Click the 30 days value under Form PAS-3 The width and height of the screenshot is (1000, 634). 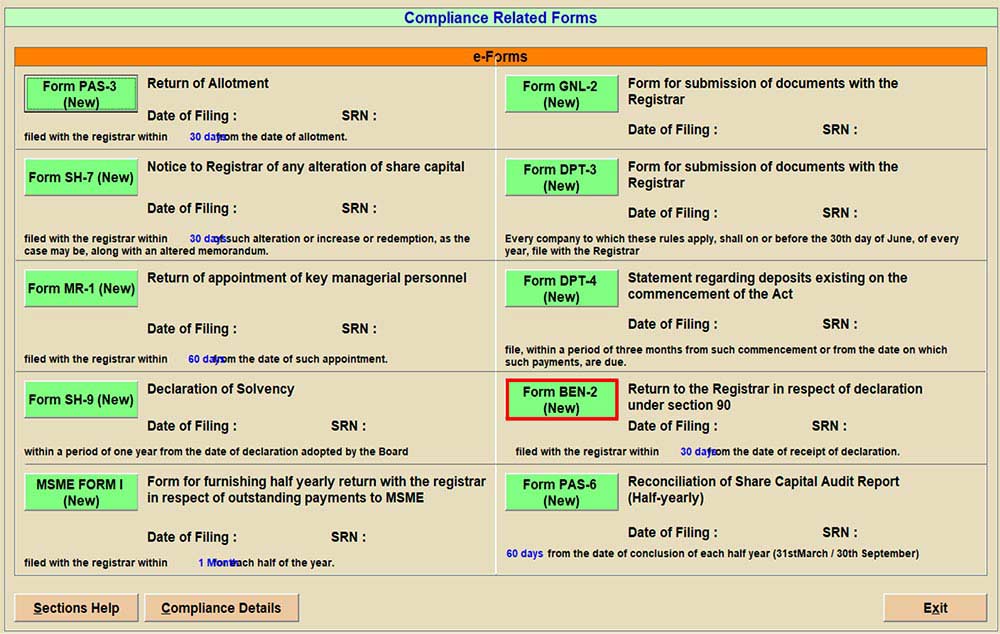[x=207, y=137]
